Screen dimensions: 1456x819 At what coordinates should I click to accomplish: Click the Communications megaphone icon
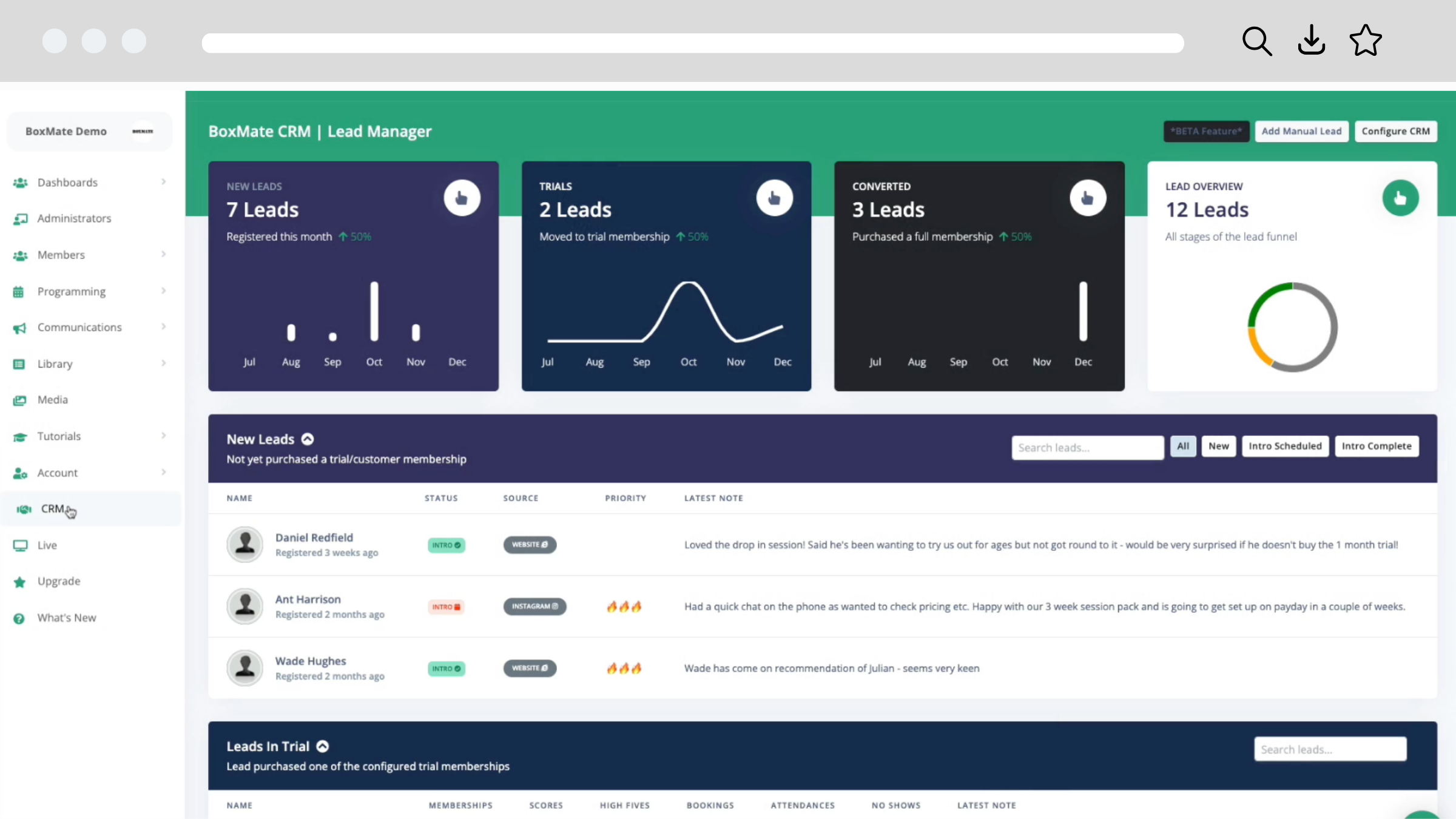point(20,327)
